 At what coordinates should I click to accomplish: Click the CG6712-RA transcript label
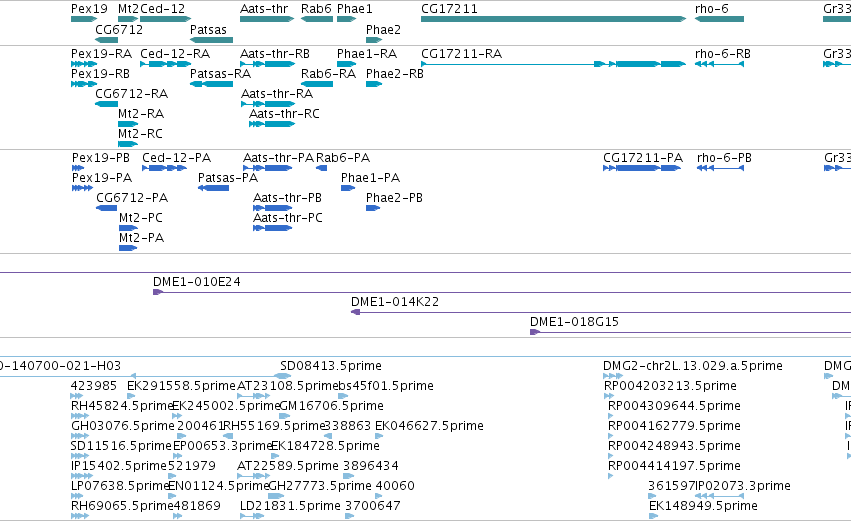[x=131, y=94]
